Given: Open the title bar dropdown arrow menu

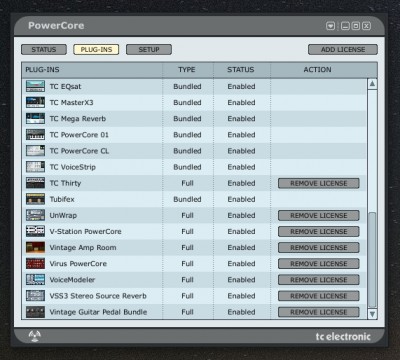Looking at the screenshot, I should coord(330,26).
